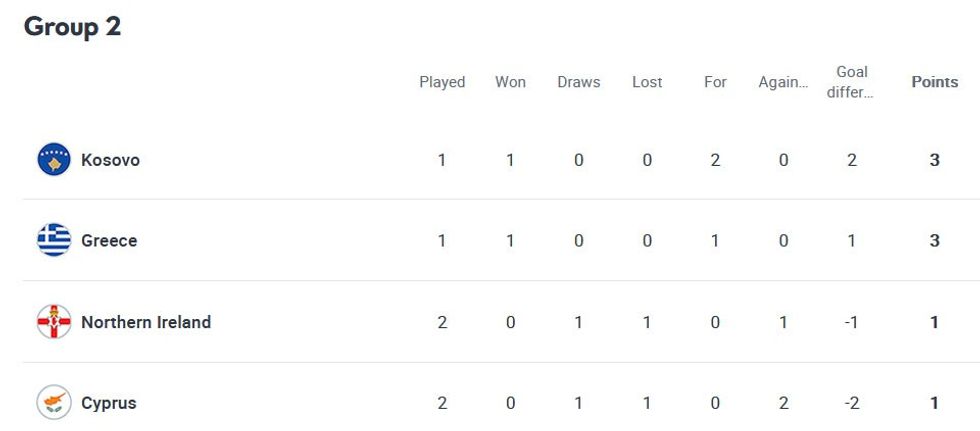
Task: Click the Greece flag icon
Action: coord(54,241)
